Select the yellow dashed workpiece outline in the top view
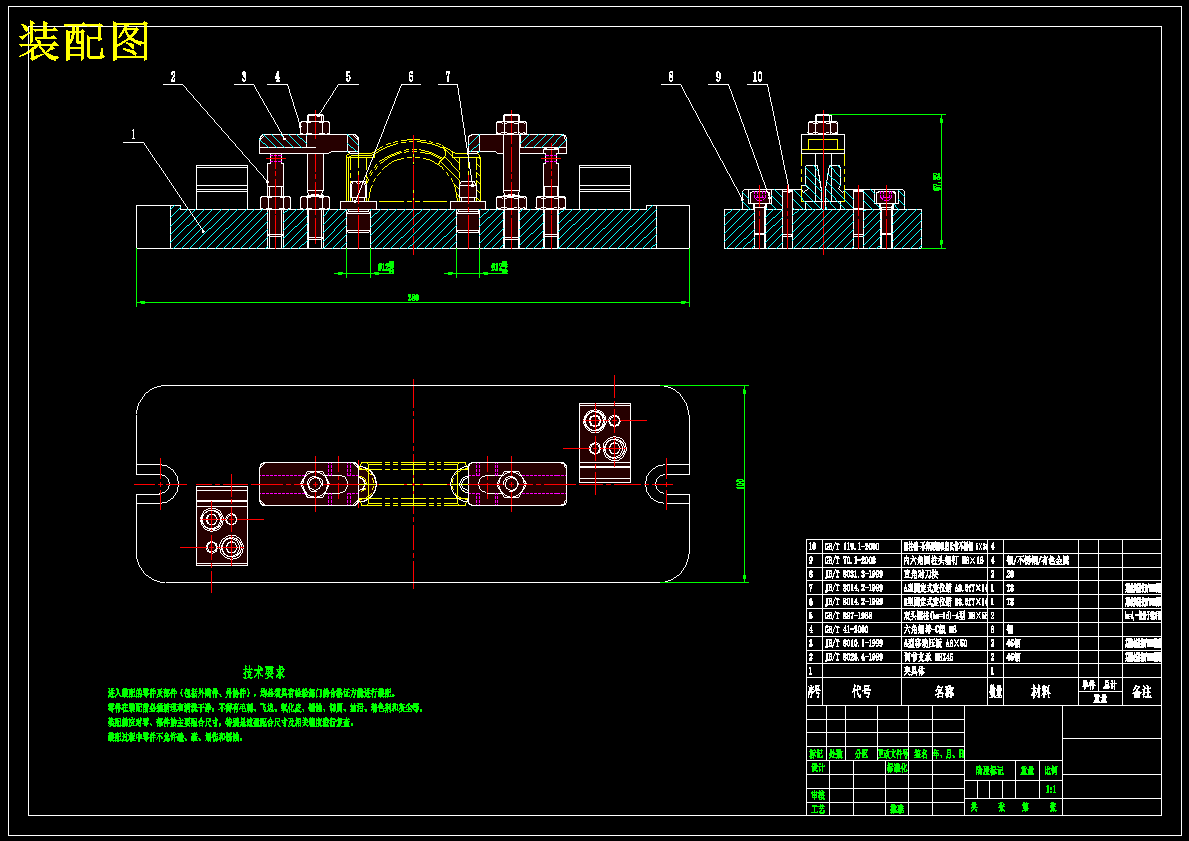The width and height of the screenshot is (1189, 841). pos(413,484)
